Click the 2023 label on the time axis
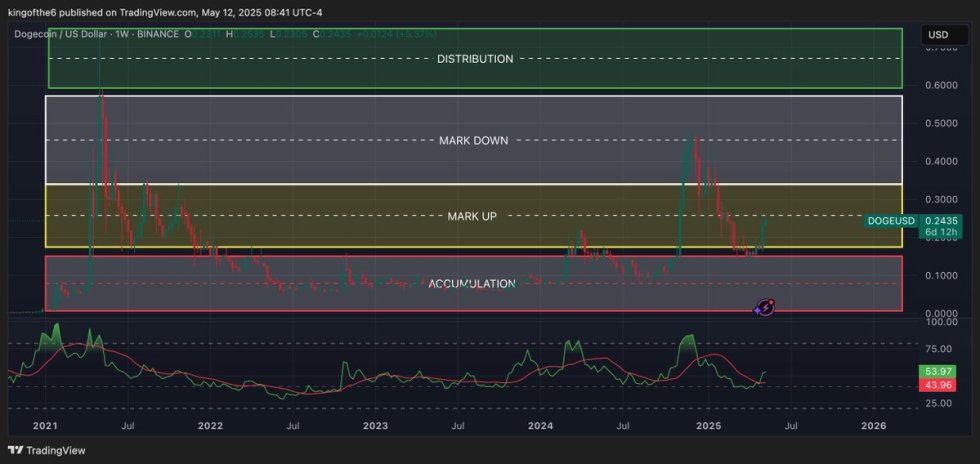980x464 pixels. coord(375,426)
